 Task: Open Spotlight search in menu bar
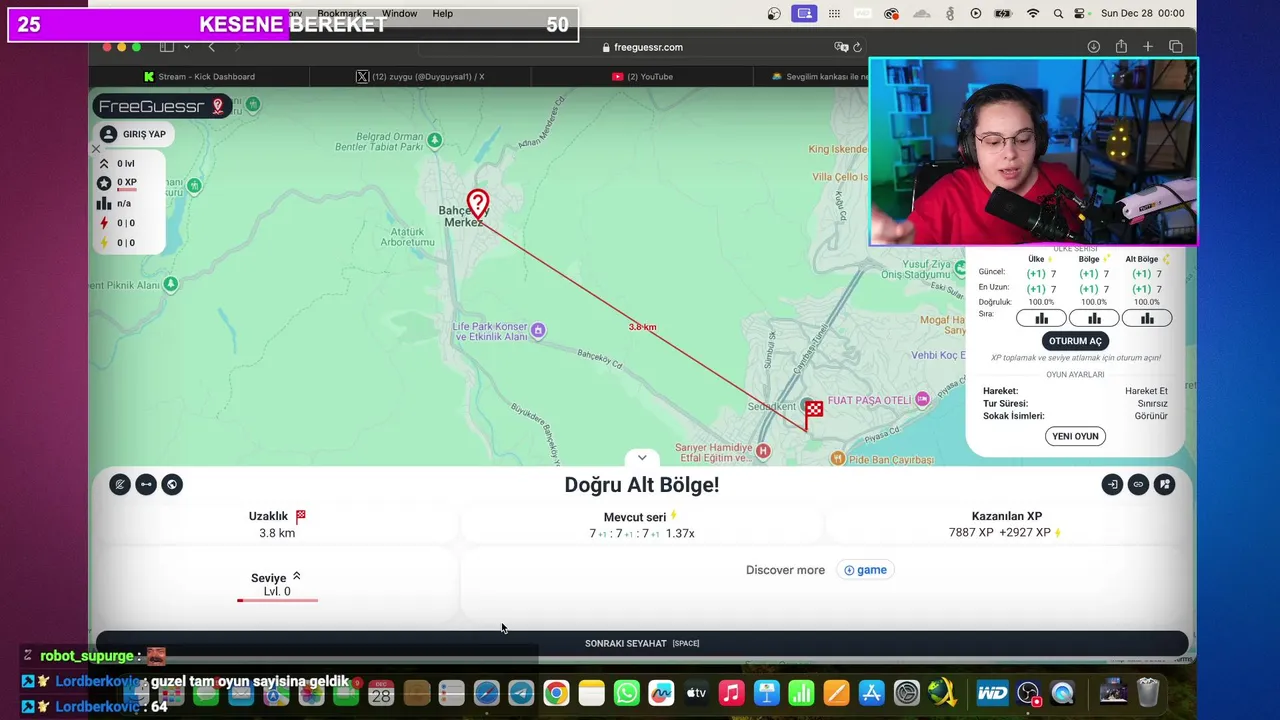point(1057,14)
